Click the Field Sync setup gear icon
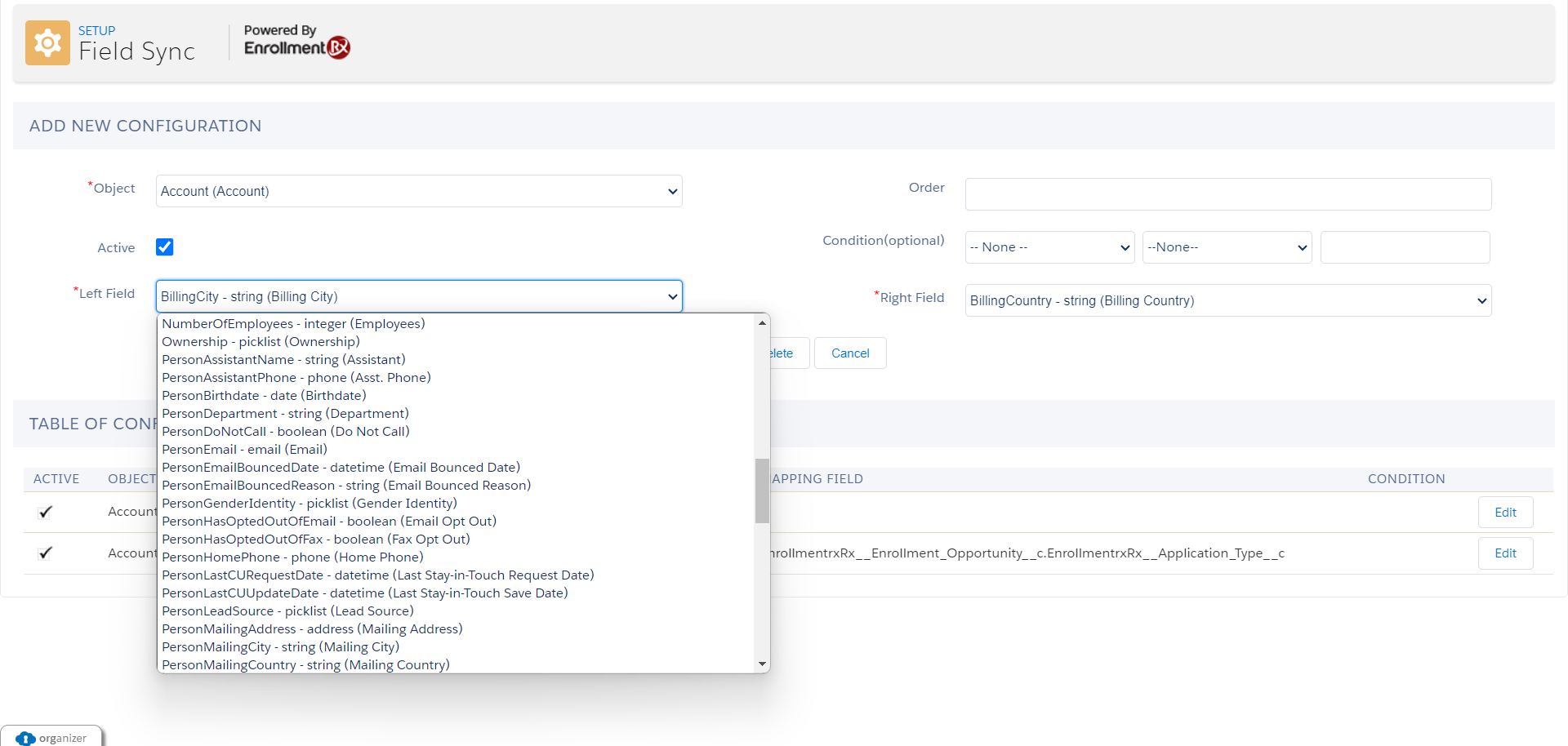Screen dimensions: 1568x746 47,43
